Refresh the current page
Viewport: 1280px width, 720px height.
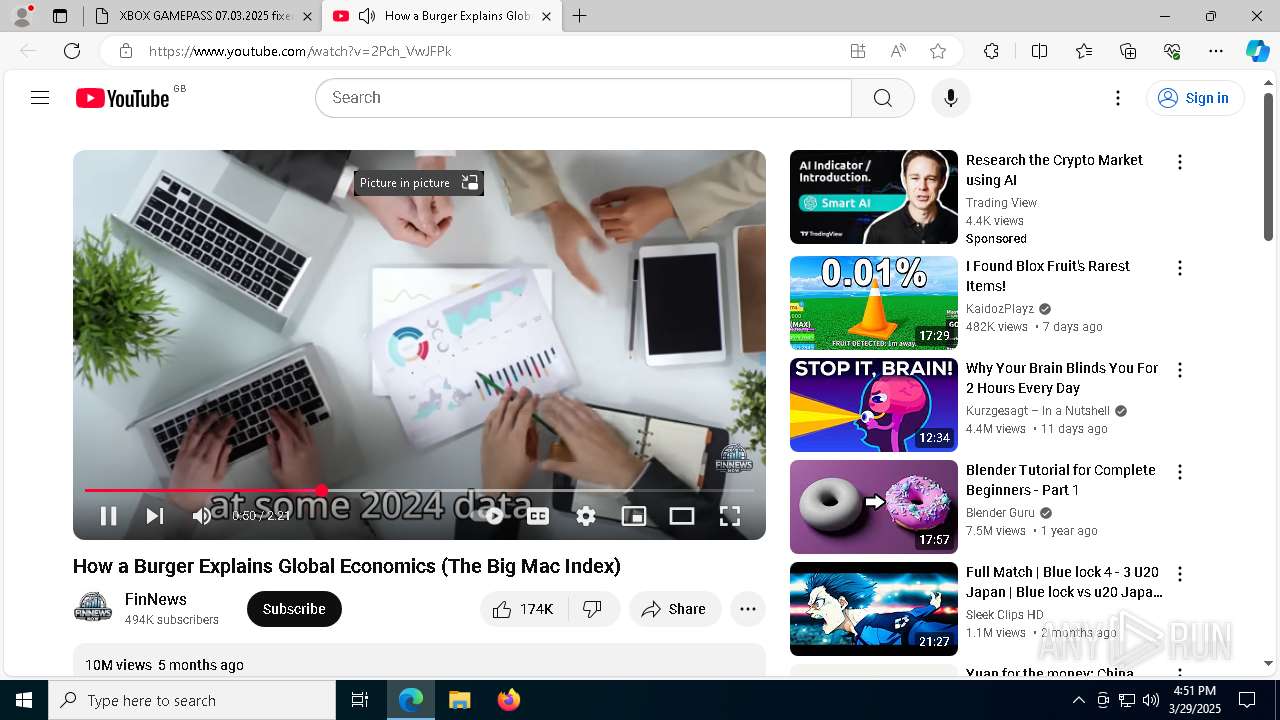tap(72, 51)
